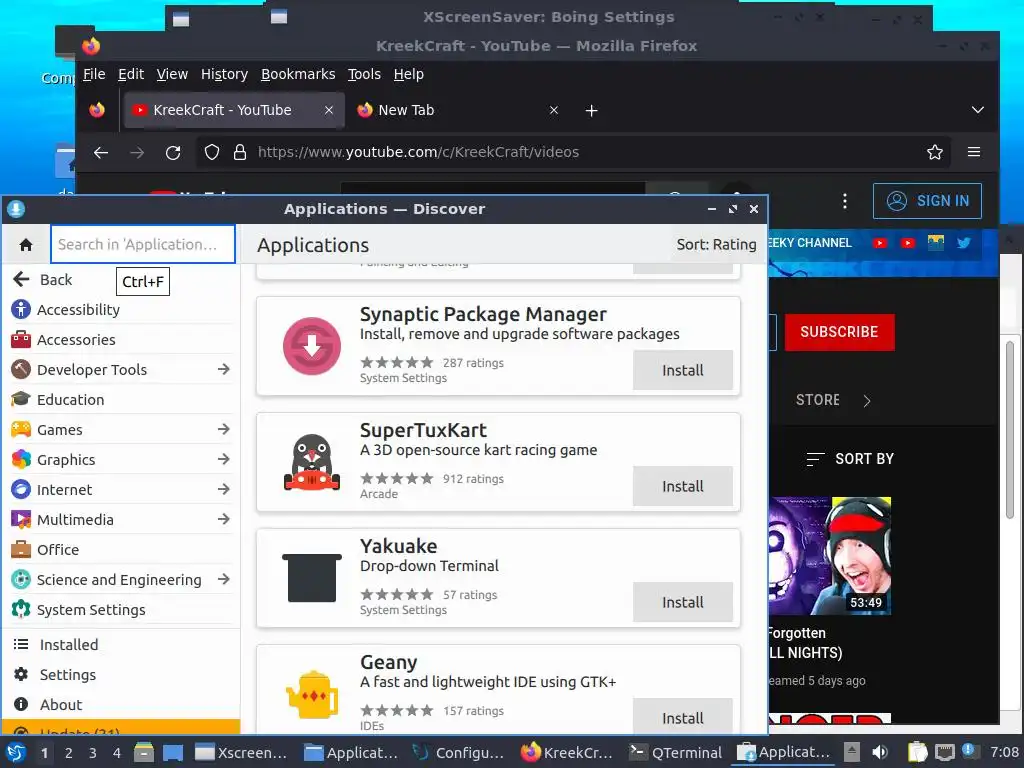The width and height of the screenshot is (1024, 768).
Task: Install Synaptic Package Manager
Action: click(x=682, y=370)
